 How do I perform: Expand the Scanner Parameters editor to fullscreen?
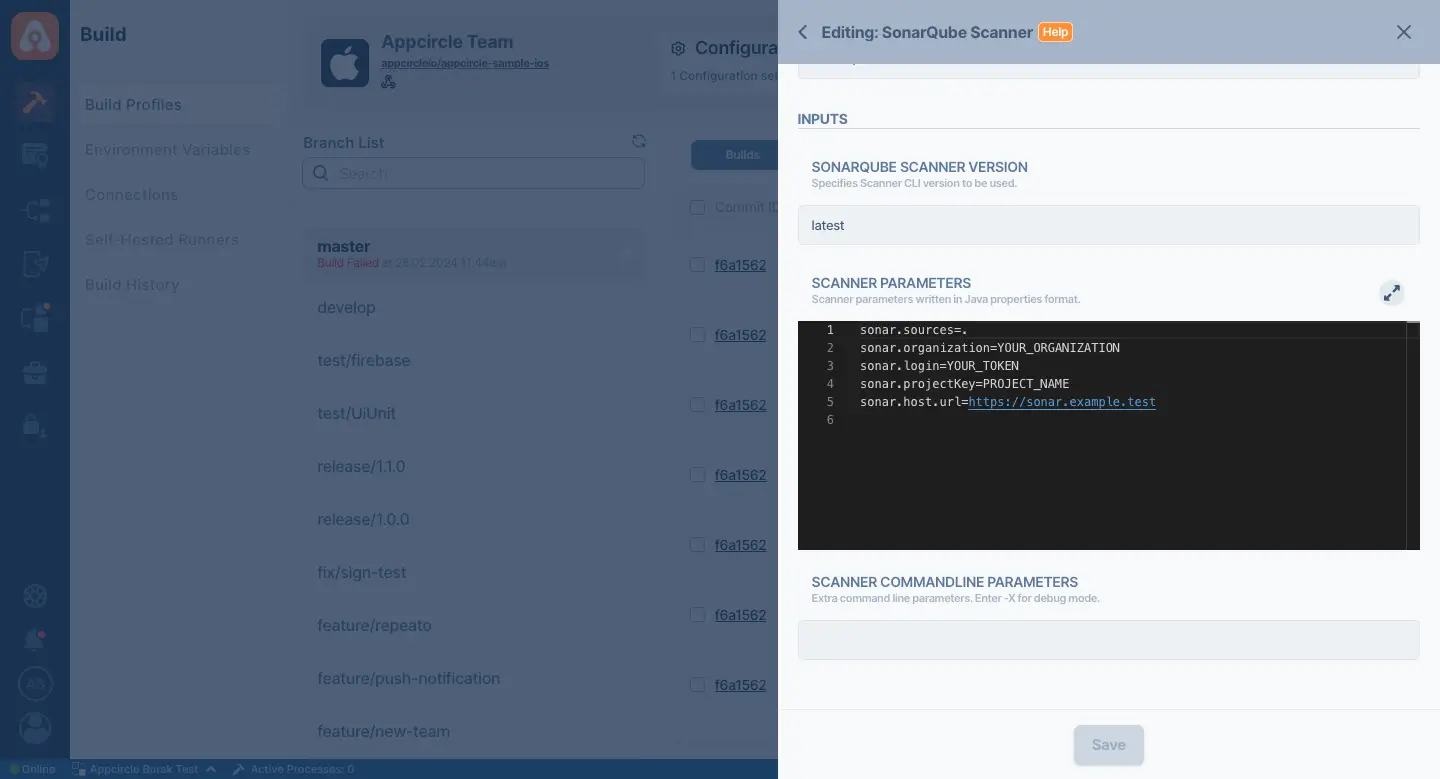(1392, 293)
